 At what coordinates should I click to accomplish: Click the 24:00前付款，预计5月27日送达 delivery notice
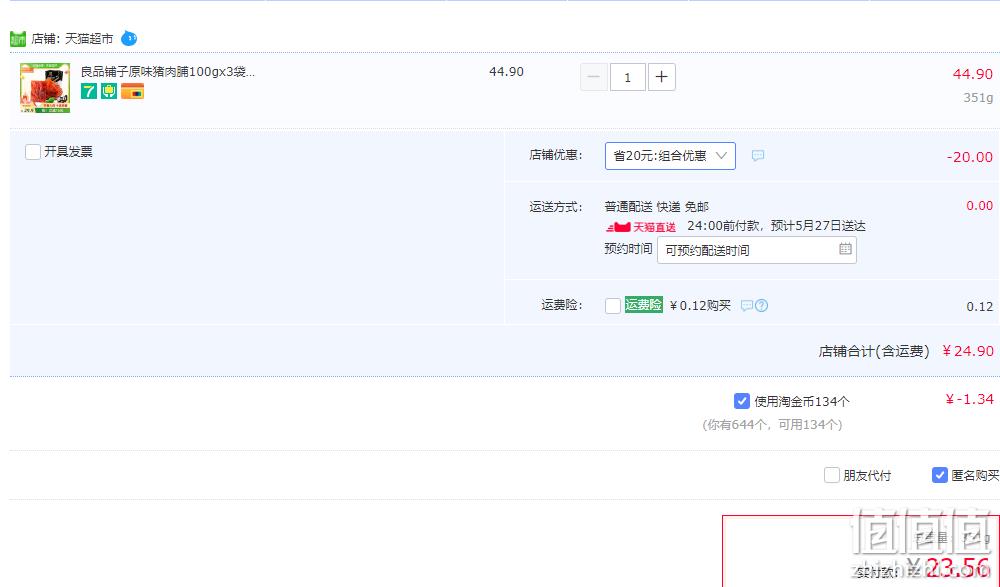776,226
